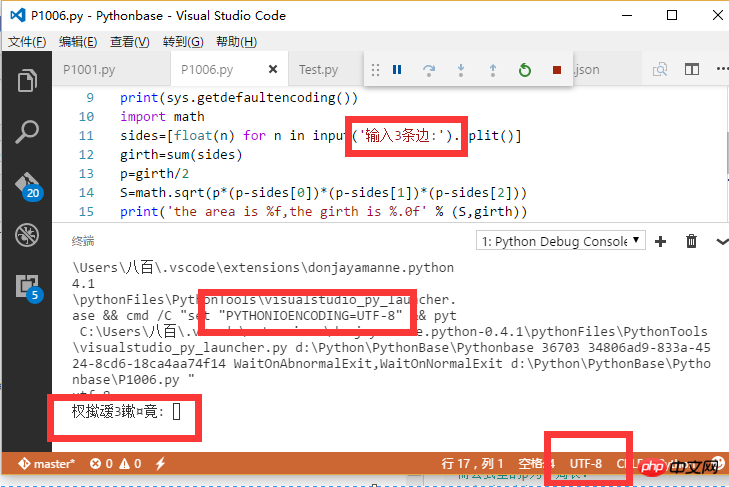The image size is (729, 487).
Task: Open errors and warnings count in status bar
Action: pyautogui.click(x=116, y=464)
